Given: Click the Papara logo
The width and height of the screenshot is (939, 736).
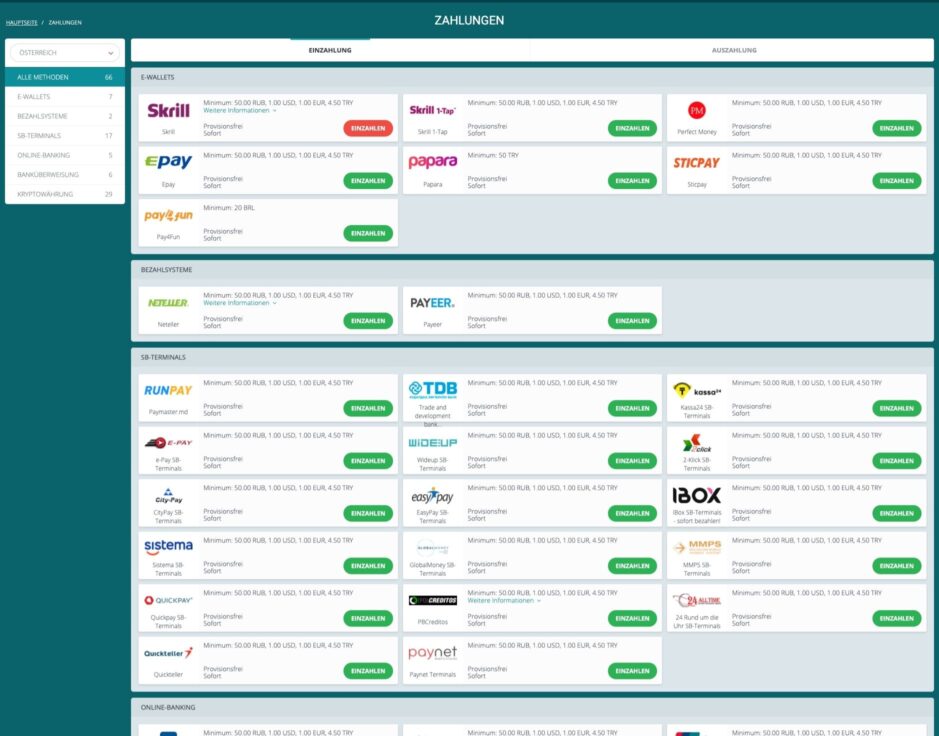Looking at the screenshot, I should [432, 162].
